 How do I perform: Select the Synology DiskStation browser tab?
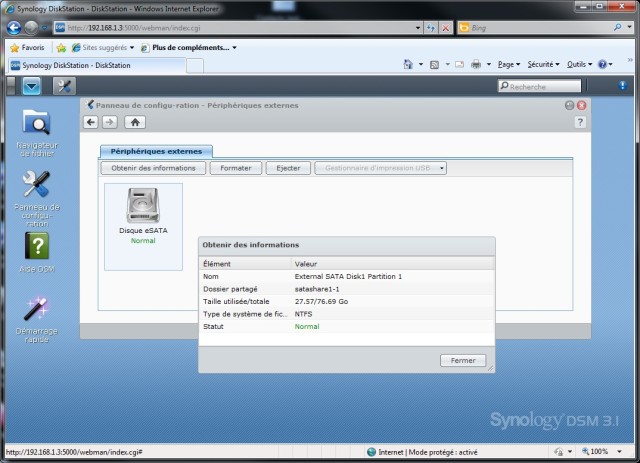(96, 65)
